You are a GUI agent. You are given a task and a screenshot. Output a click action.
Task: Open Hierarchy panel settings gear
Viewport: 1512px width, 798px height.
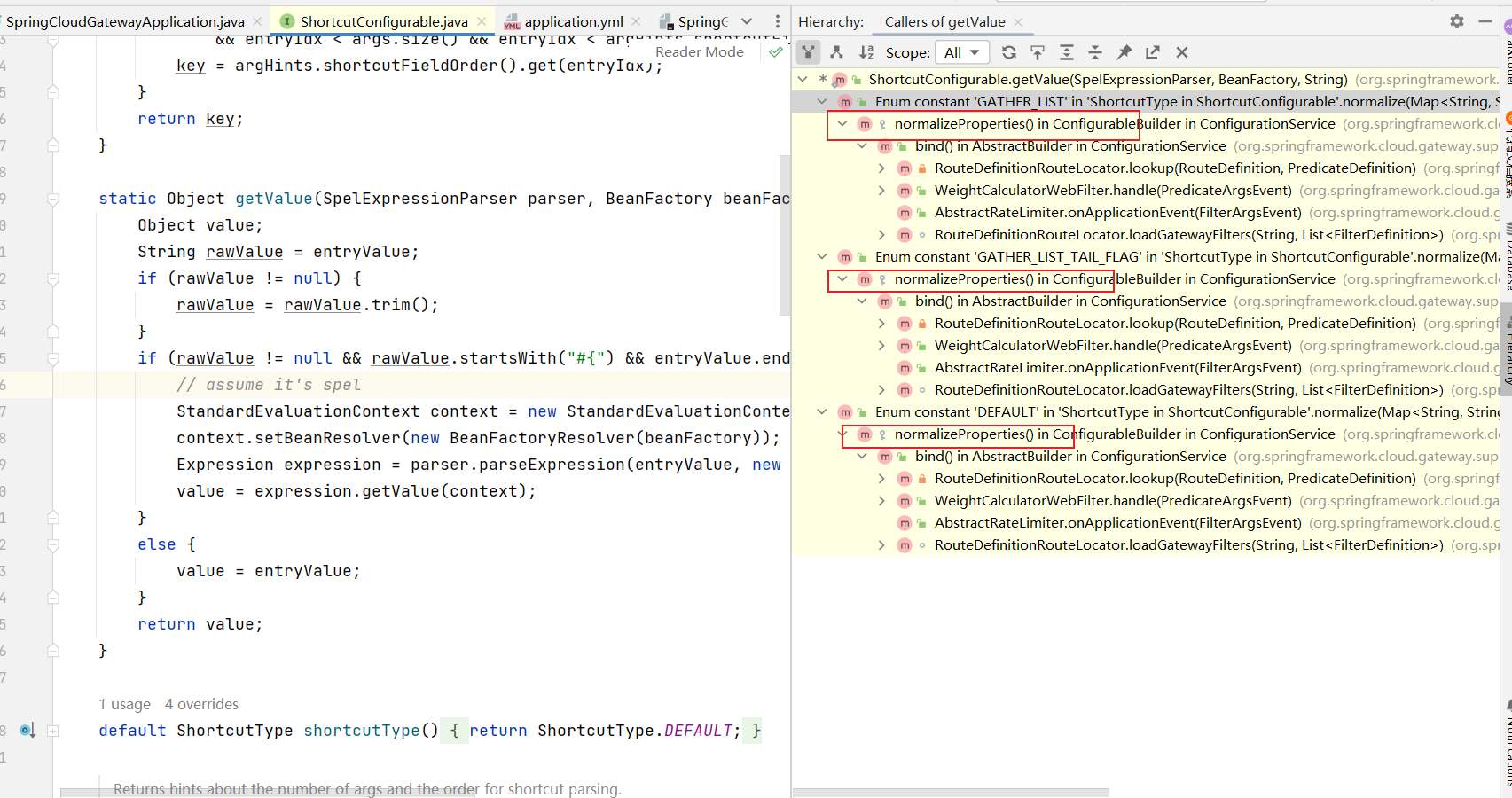point(1457,21)
